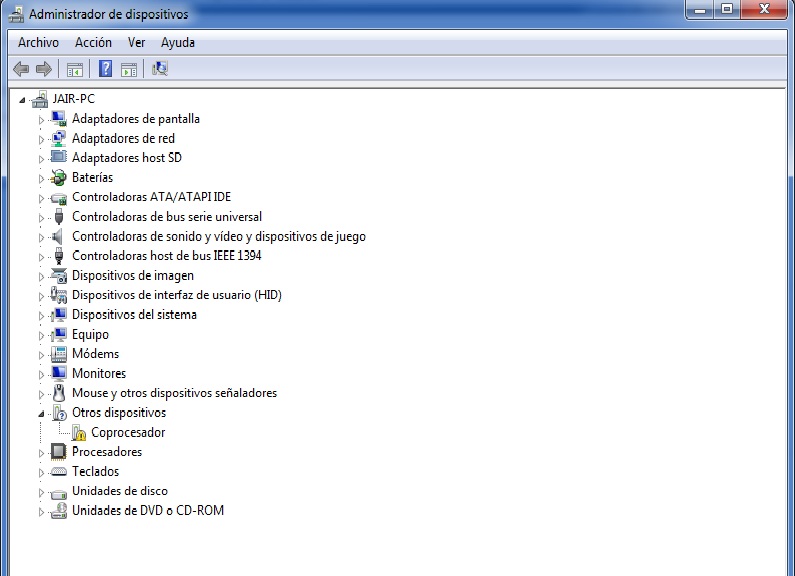Select 'Controladoras host de bus IEEE 1394' label
Screen dimensions: 795x576
pos(167,256)
